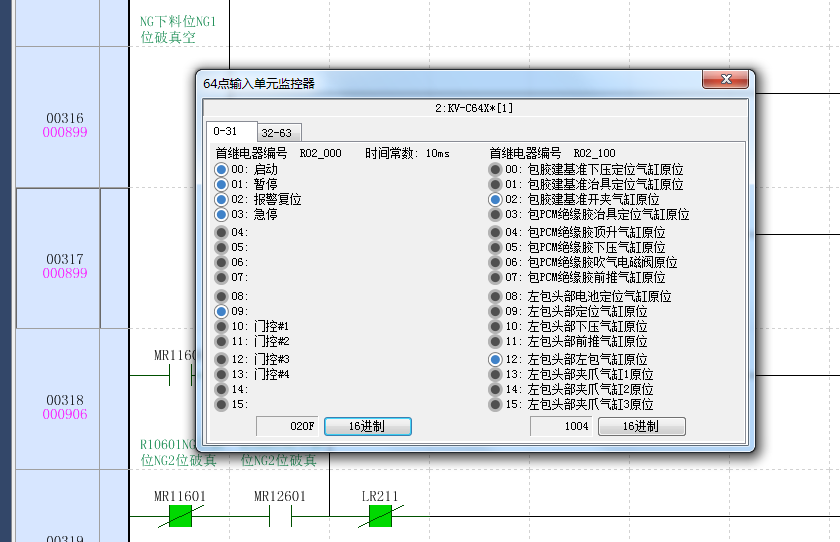
Task: Switch to the 32-63 tab
Action: (276, 133)
